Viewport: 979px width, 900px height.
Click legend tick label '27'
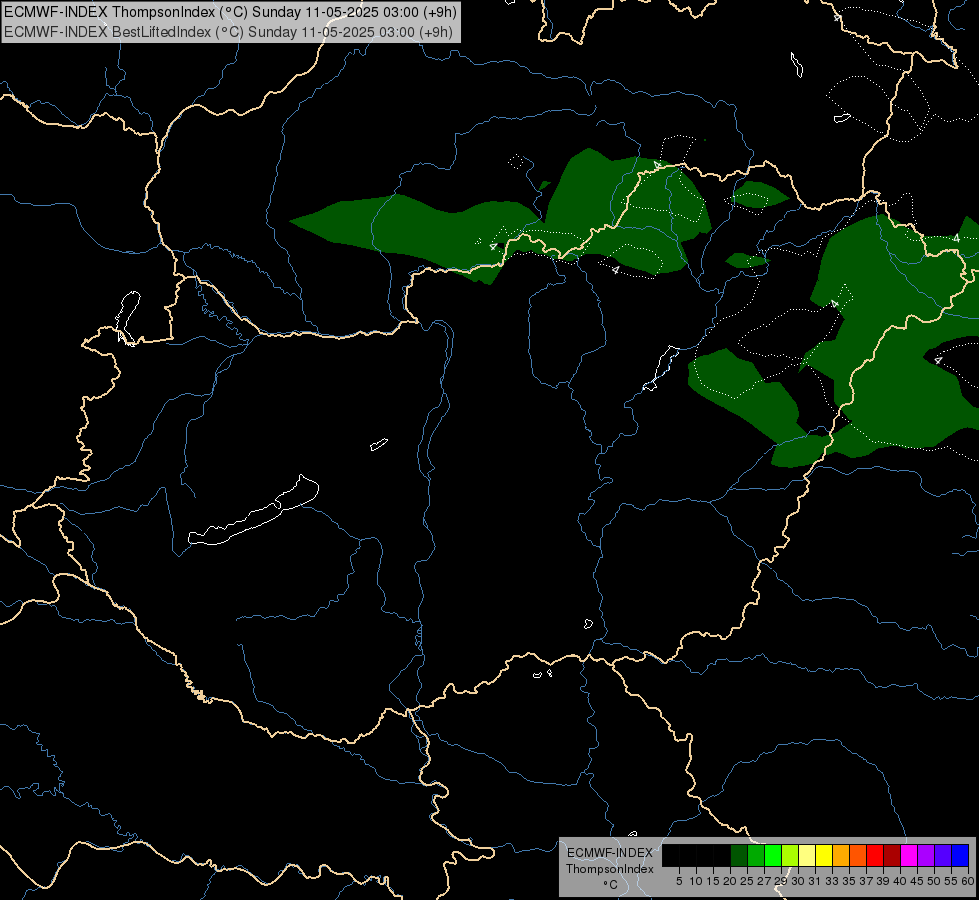764,881
